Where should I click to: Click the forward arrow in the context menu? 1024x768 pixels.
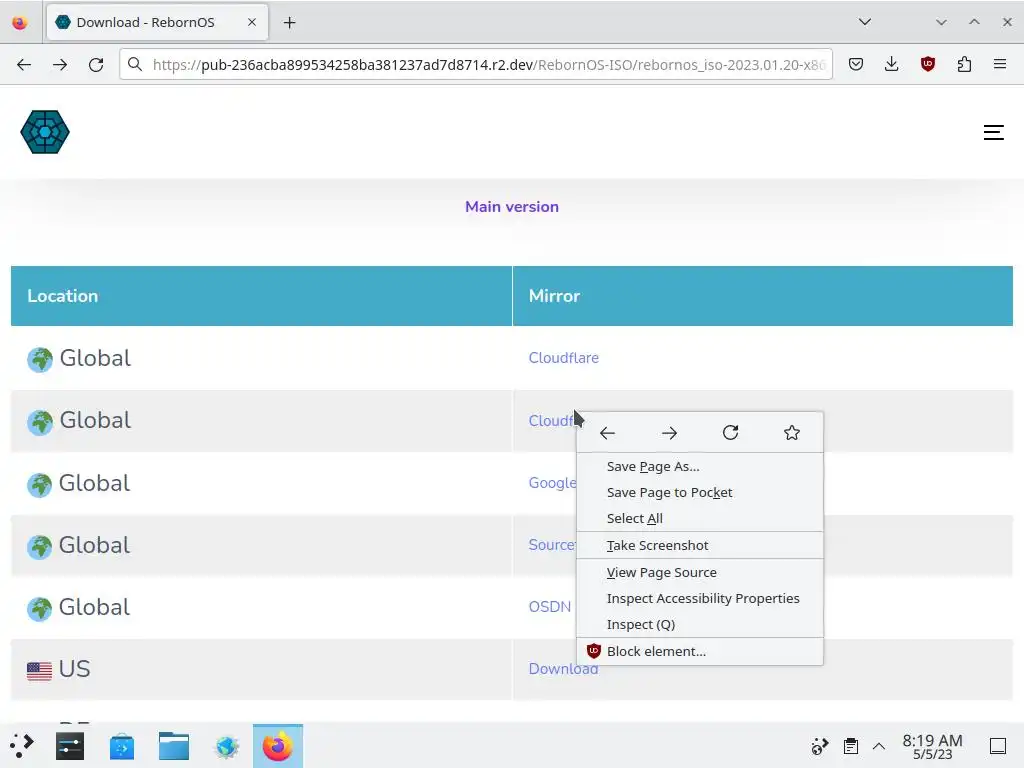tap(669, 433)
